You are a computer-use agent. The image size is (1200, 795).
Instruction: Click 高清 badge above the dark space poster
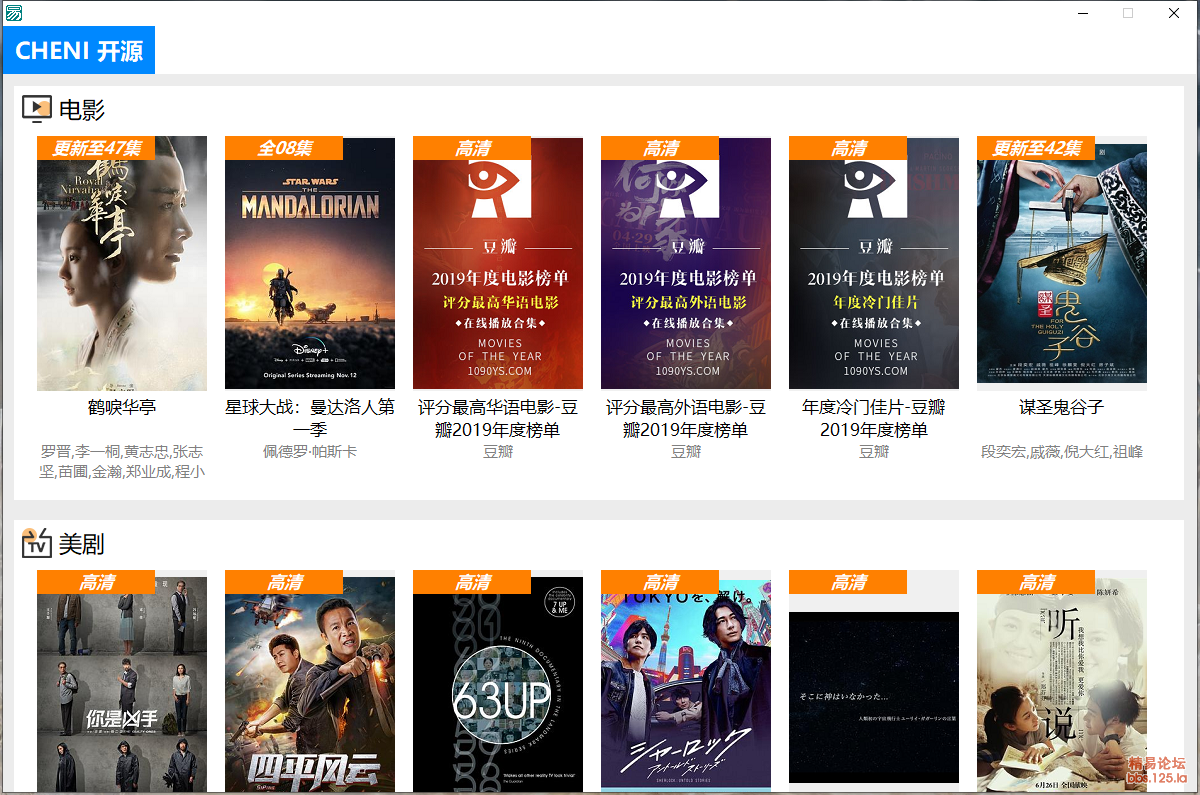848,582
